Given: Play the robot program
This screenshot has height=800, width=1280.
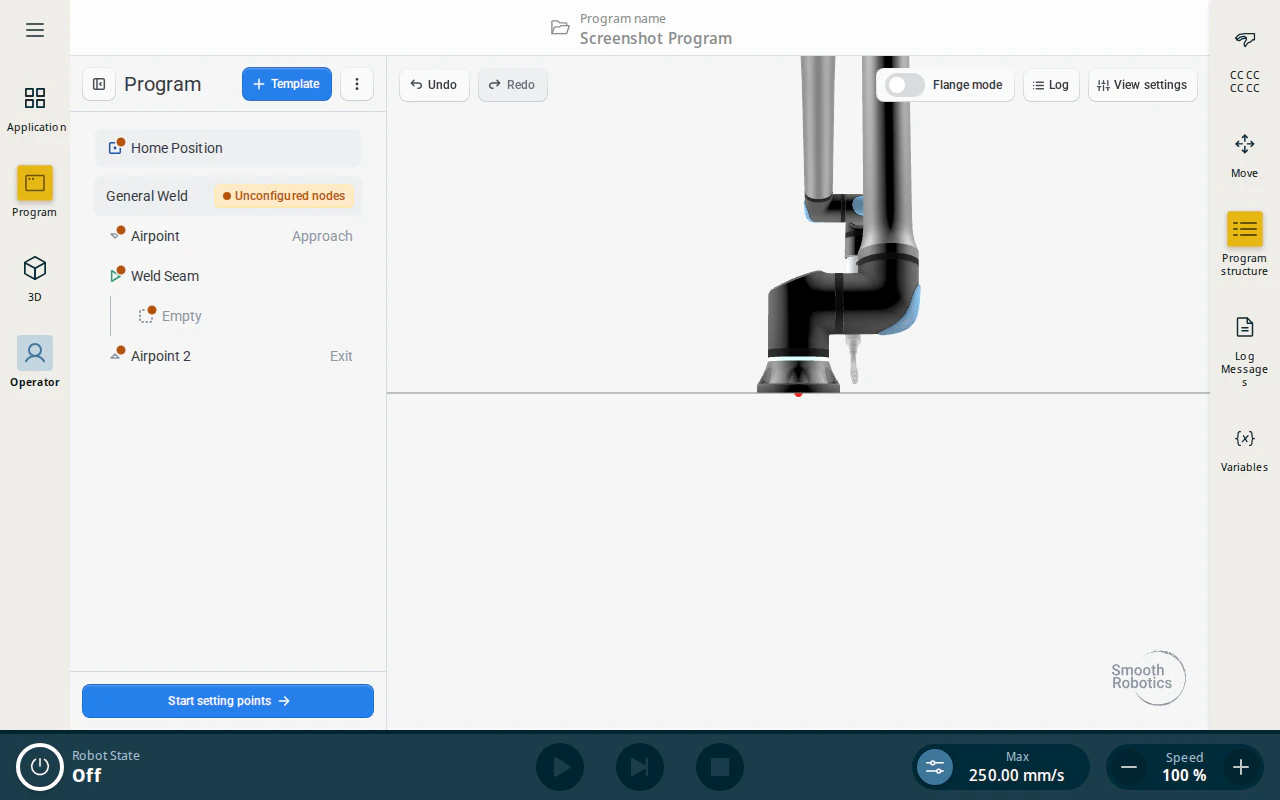Looking at the screenshot, I should tap(560, 767).
